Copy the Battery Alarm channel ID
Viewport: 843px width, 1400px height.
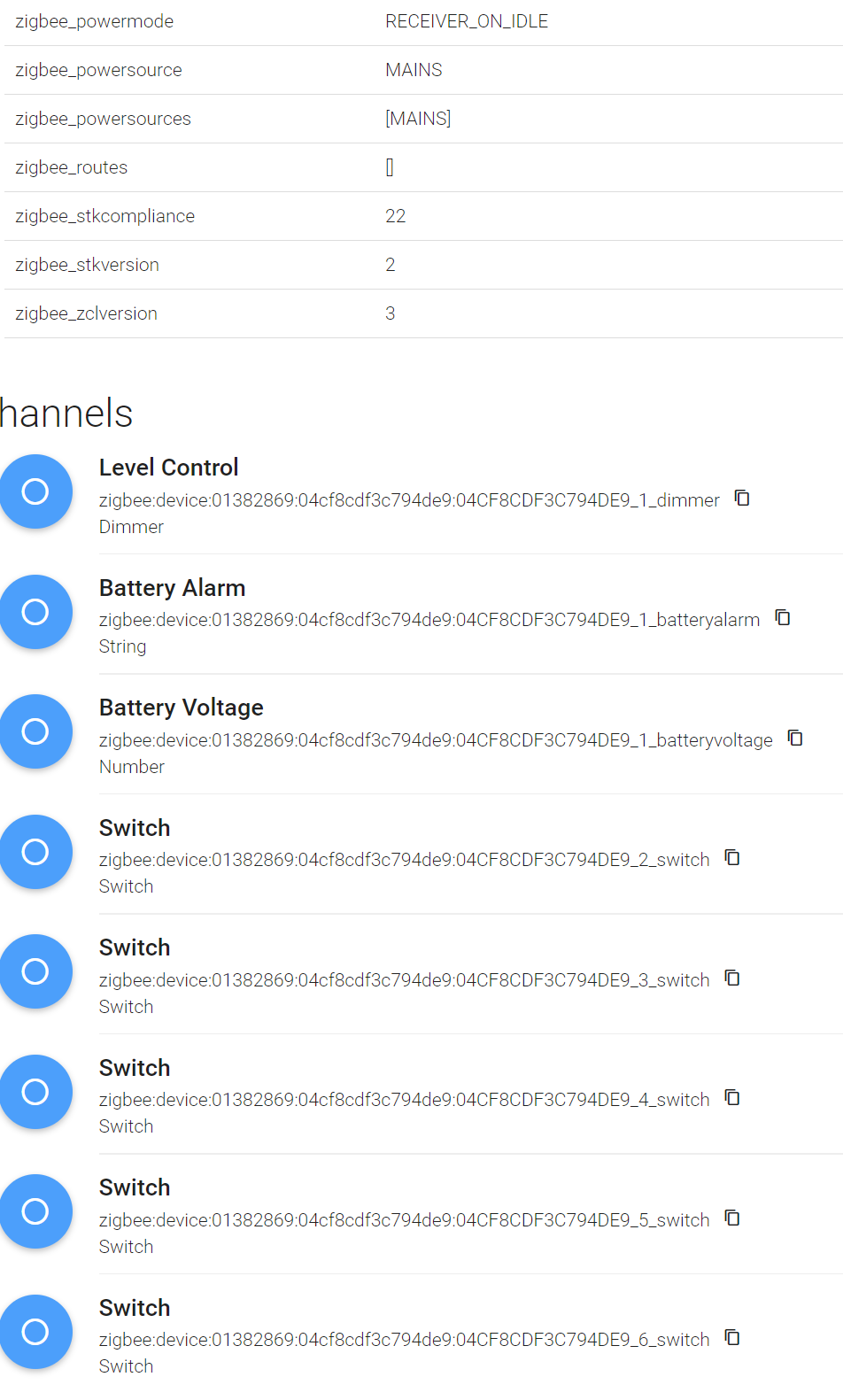point(783,618)
